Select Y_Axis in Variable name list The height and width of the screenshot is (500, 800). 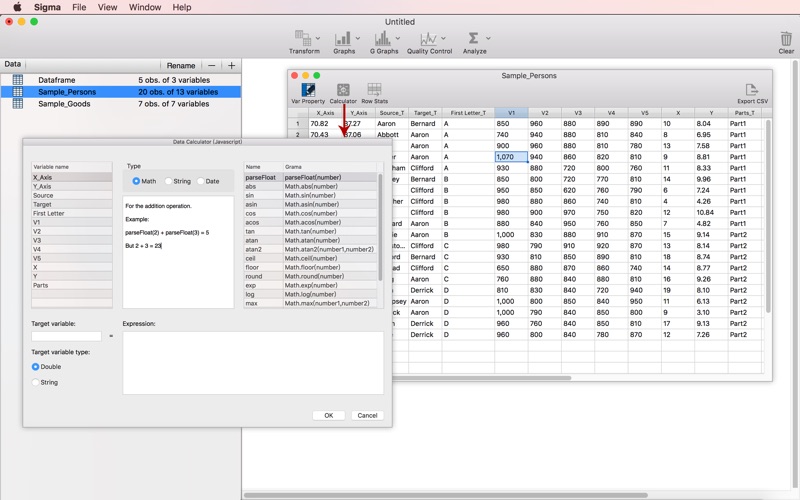pos(72,186)
